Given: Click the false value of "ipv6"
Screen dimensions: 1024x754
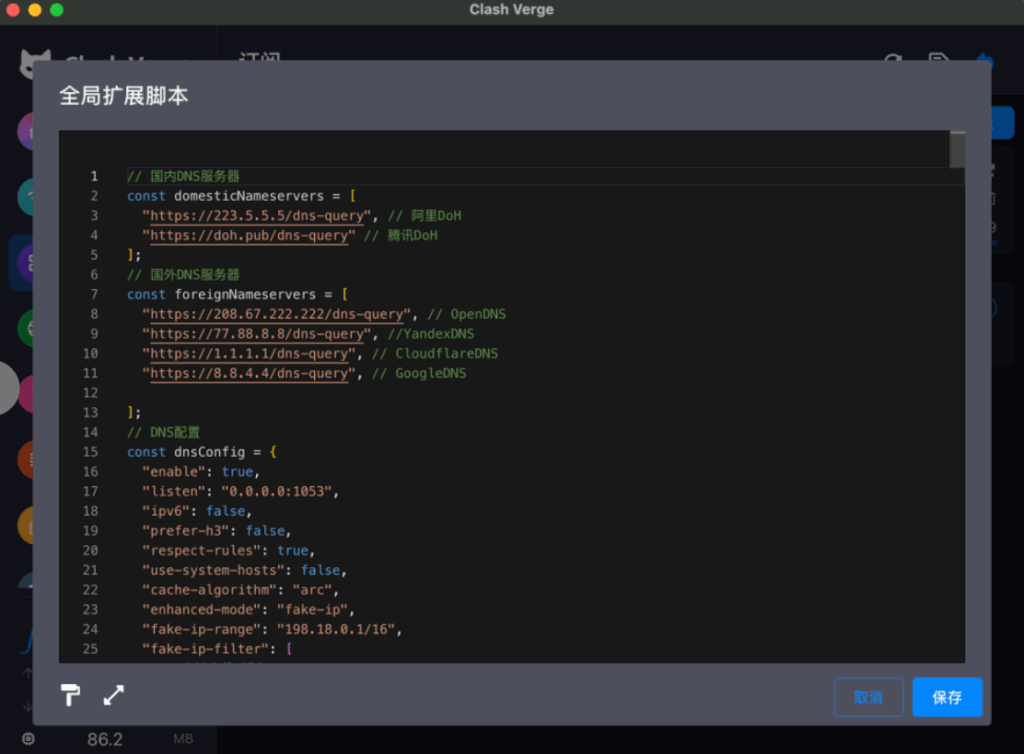Looking at the screenshot, I should pos(225,511).
